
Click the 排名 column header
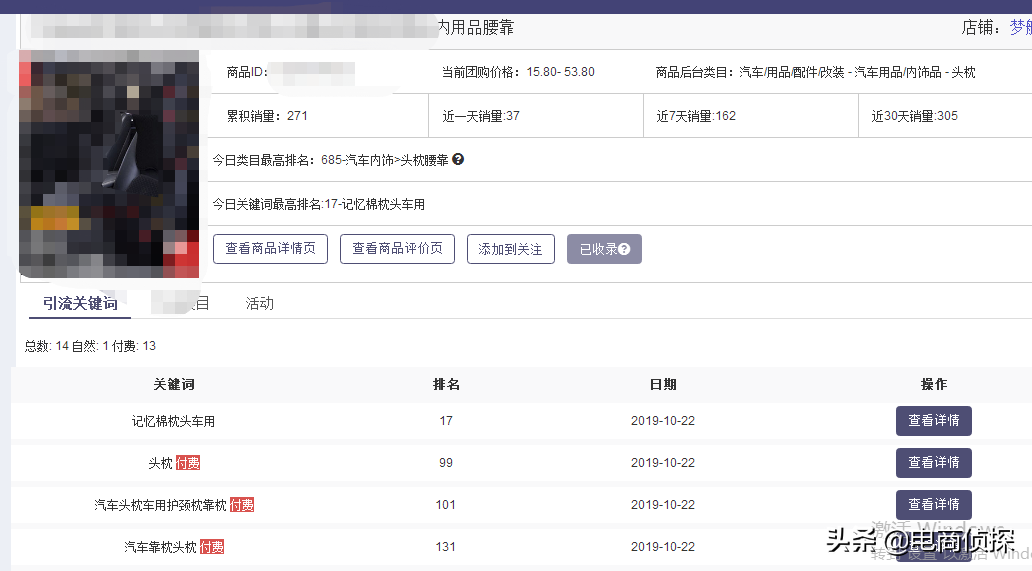pos(446,384)
